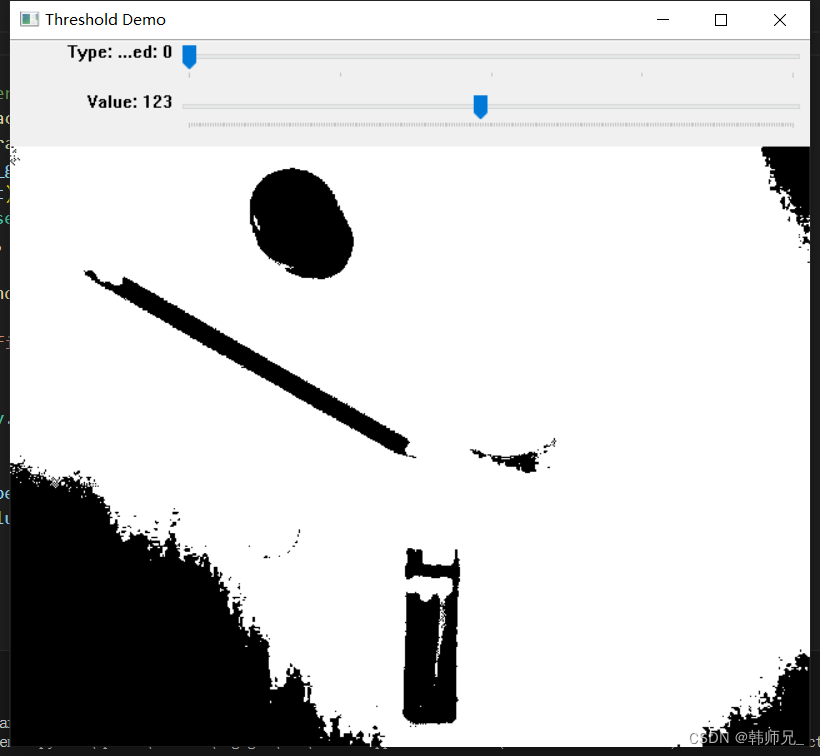Maximize the Threshold Demo window

point(721,19)
